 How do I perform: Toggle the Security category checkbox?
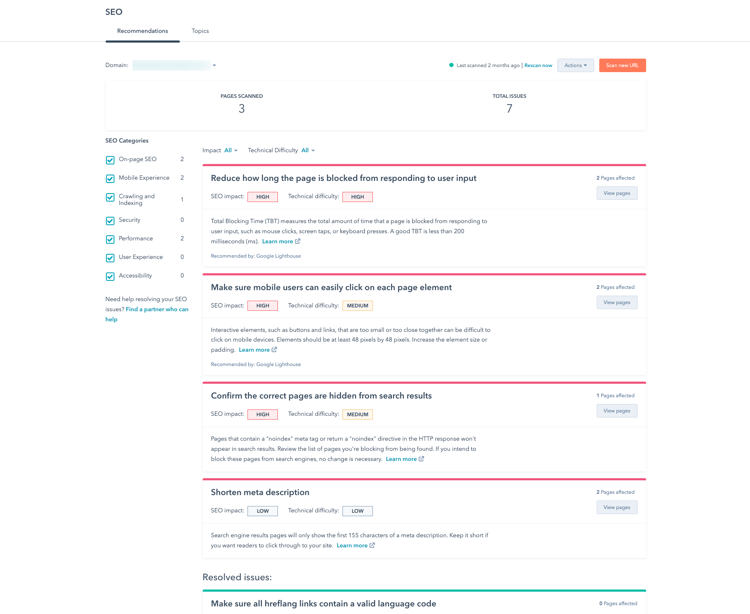click(x=110, y=220)
